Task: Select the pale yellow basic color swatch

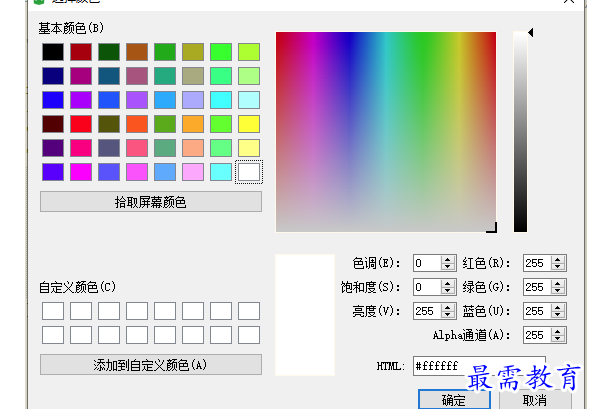Action: pyautogui.click(x=249, y=148)
